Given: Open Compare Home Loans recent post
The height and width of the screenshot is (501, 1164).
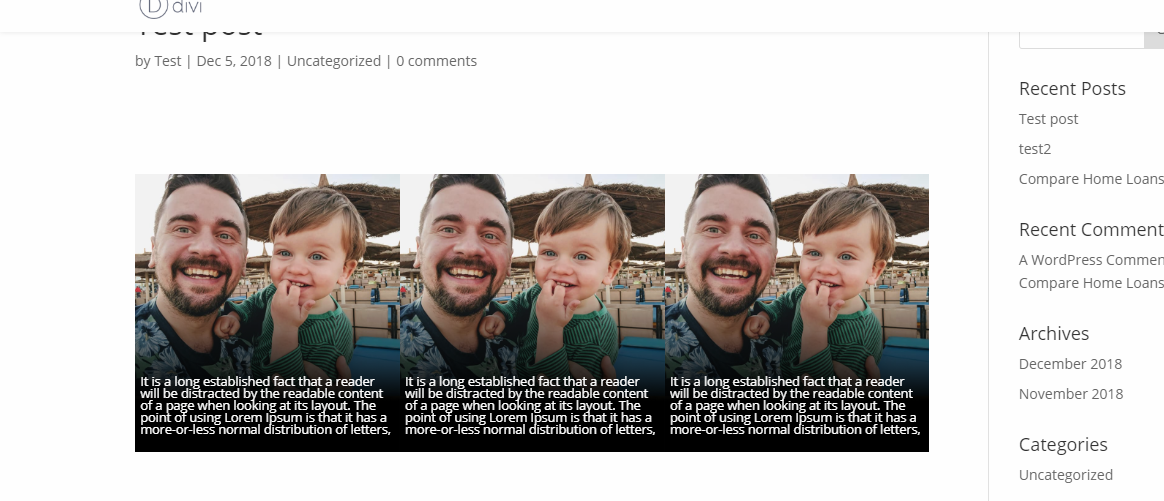Looking at the screenshot, I should pyautogui.click(x=1091, y=179).
